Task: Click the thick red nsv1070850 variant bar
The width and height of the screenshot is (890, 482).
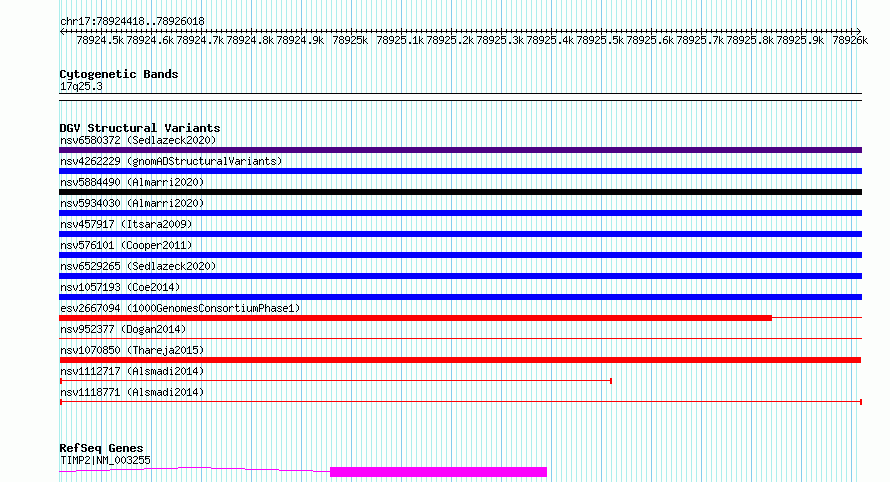Action: click(460, 360)
